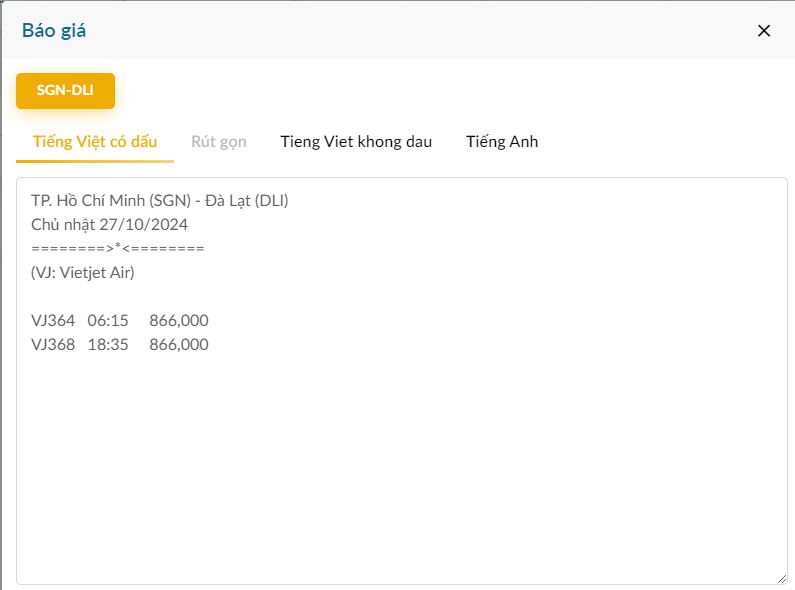Click the blank line above VJ364
The image size is (795, 590).
tap(200, 296)
